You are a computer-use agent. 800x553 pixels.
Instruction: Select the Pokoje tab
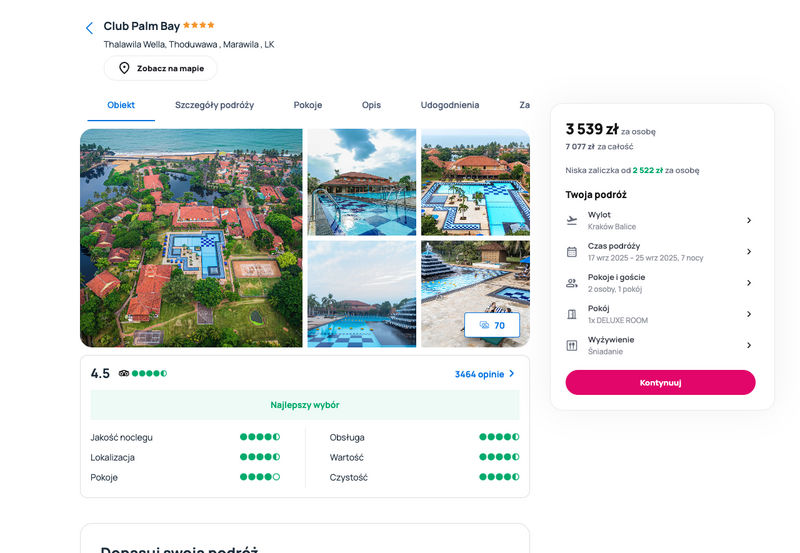308,105
